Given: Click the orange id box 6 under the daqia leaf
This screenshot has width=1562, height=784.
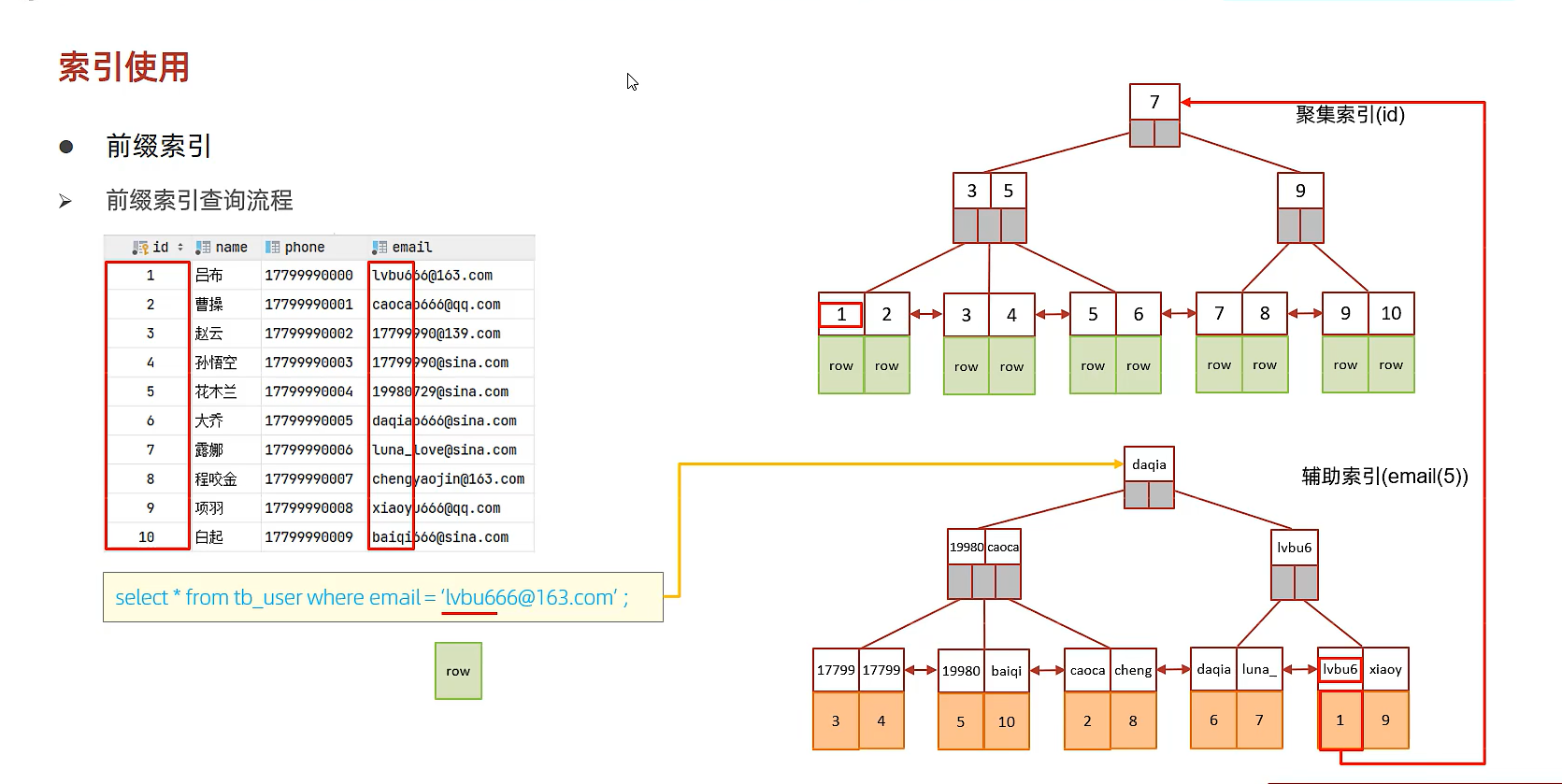Looking at the screenshot, I should click(1213, 720).
